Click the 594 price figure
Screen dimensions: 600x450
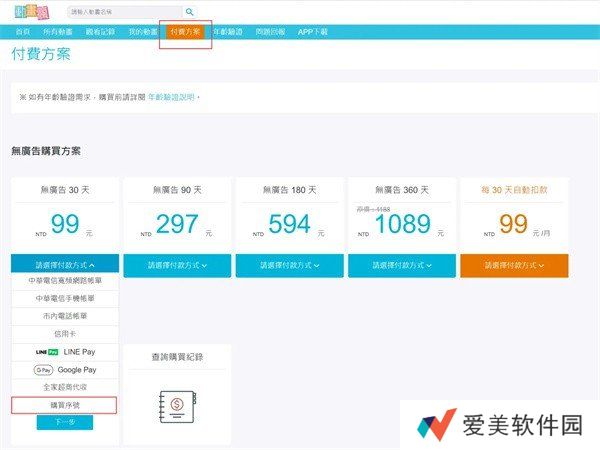click(x=289, y=224)
